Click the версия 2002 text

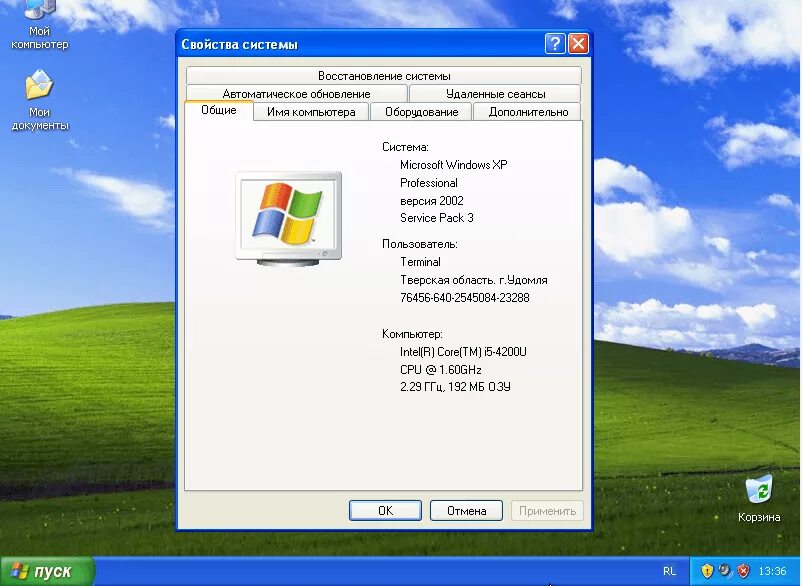point(432,200)
